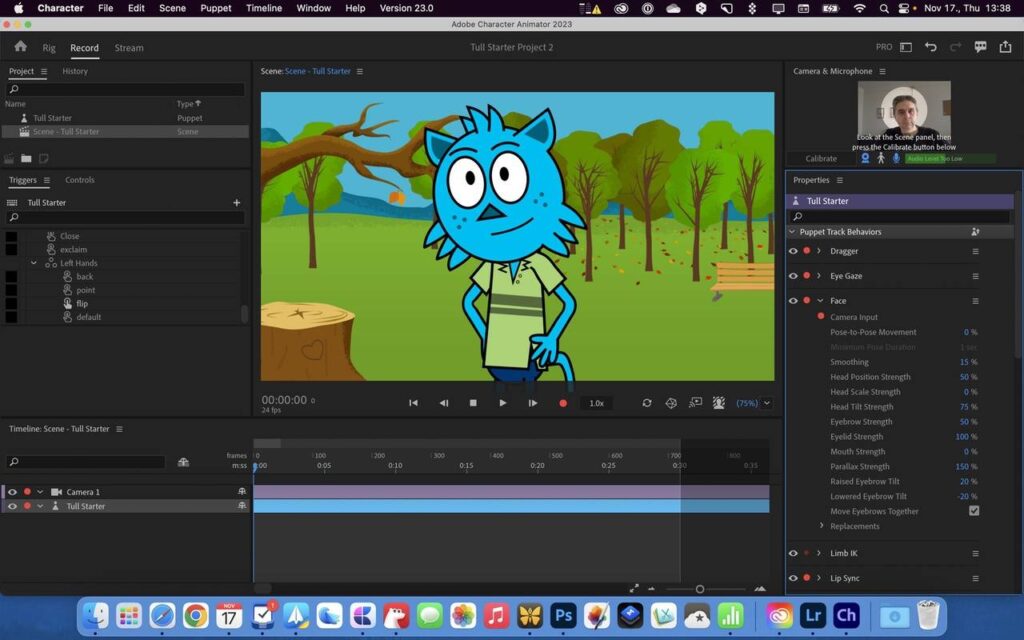Expand the Dragger behavior
The image size is (1024, 640).
pos(819,251)
